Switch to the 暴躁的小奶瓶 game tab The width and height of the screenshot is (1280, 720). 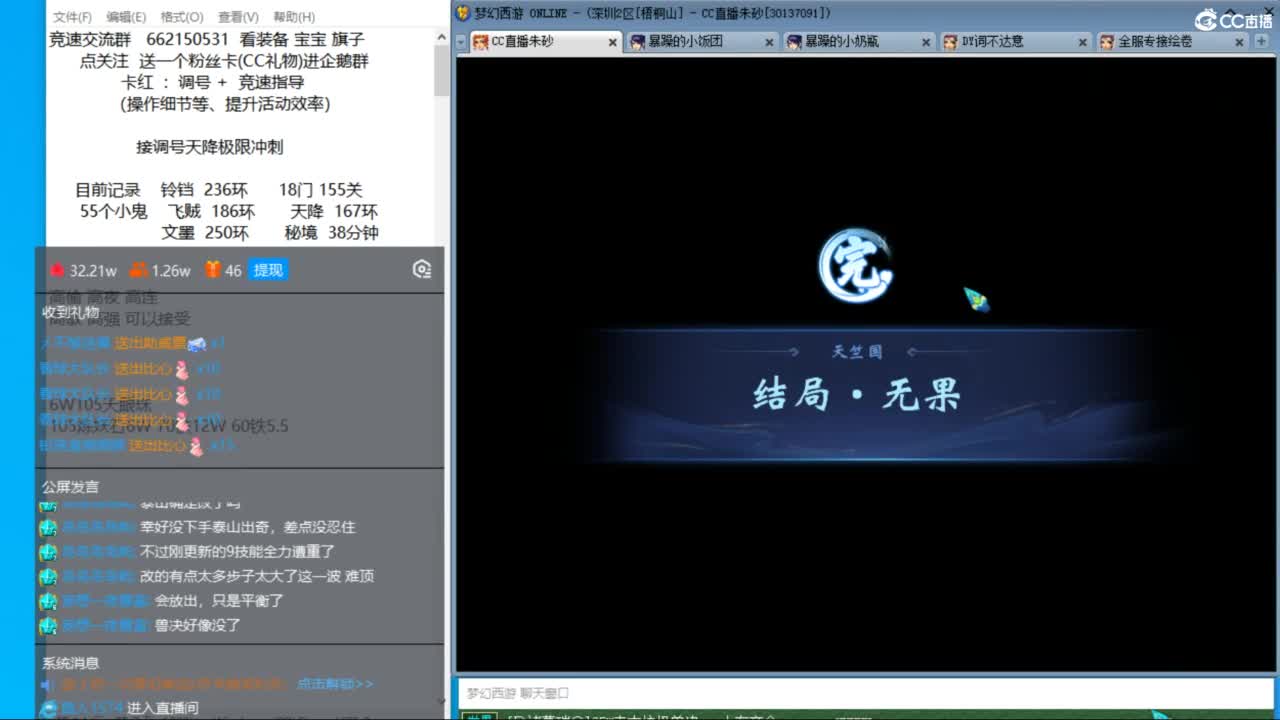coord(859,42)
